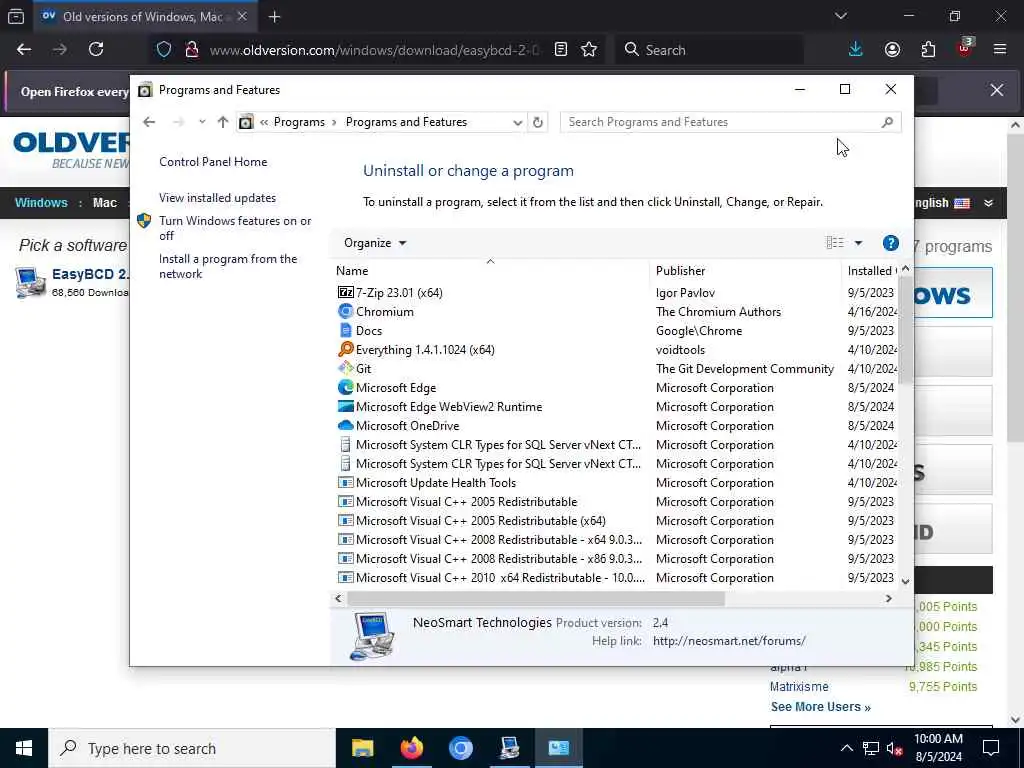Click the Microsoft Edge WebView2 Runtime icon
The width and height of the screenshot is (1024, 768).
[x=345, y=406]
